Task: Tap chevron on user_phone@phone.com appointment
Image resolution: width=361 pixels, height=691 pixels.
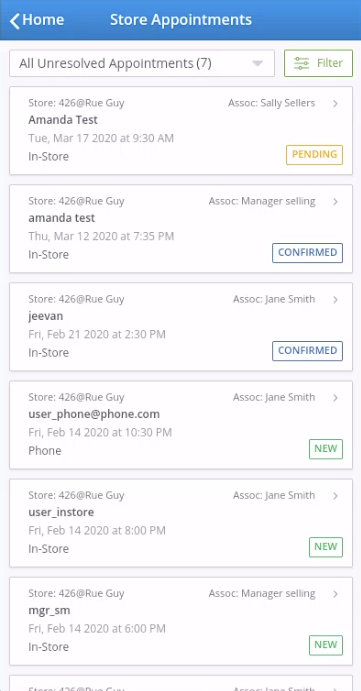Action: [335, 398]
